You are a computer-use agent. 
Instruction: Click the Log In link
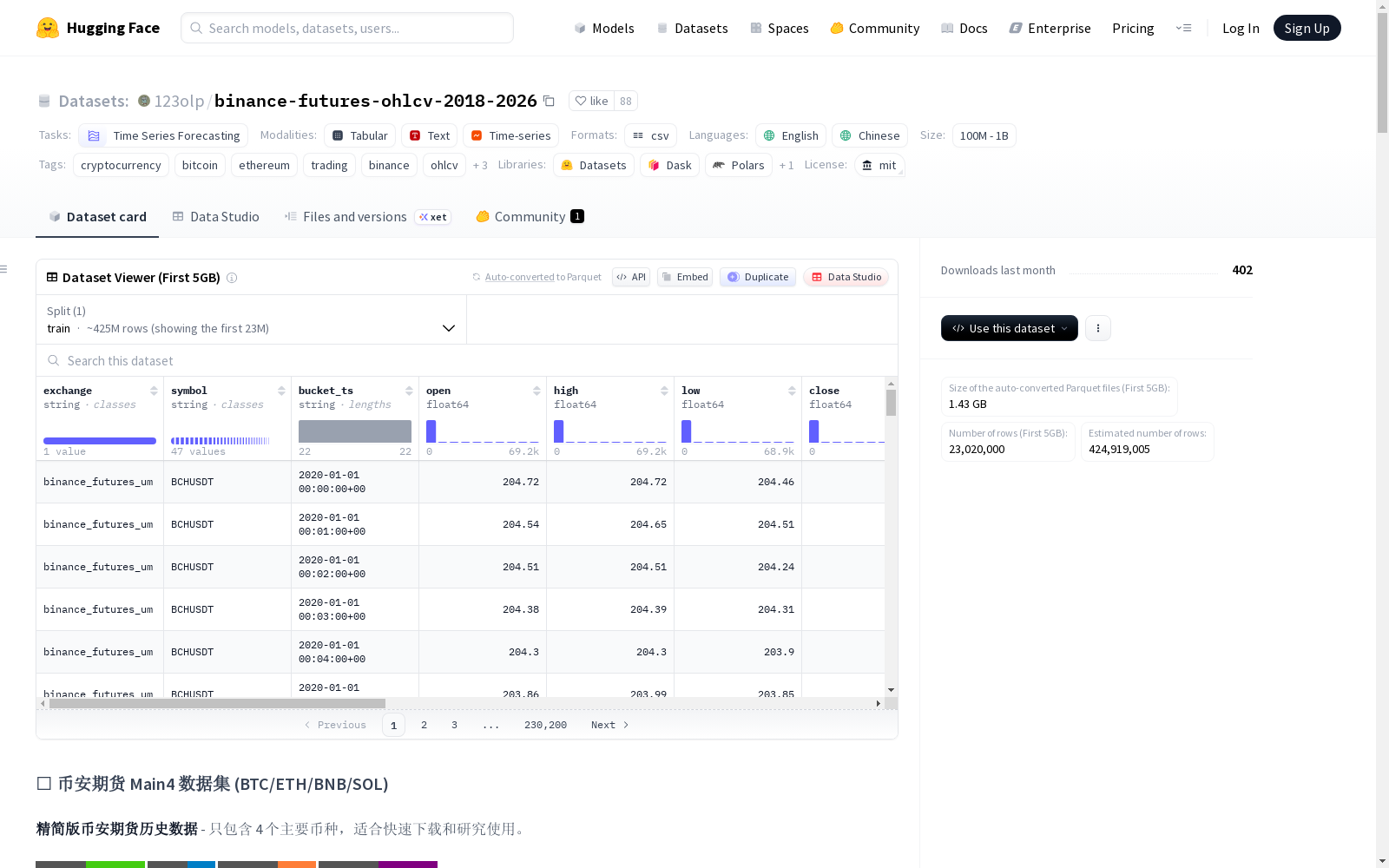pyautogui.click(x=1241, y=28)
